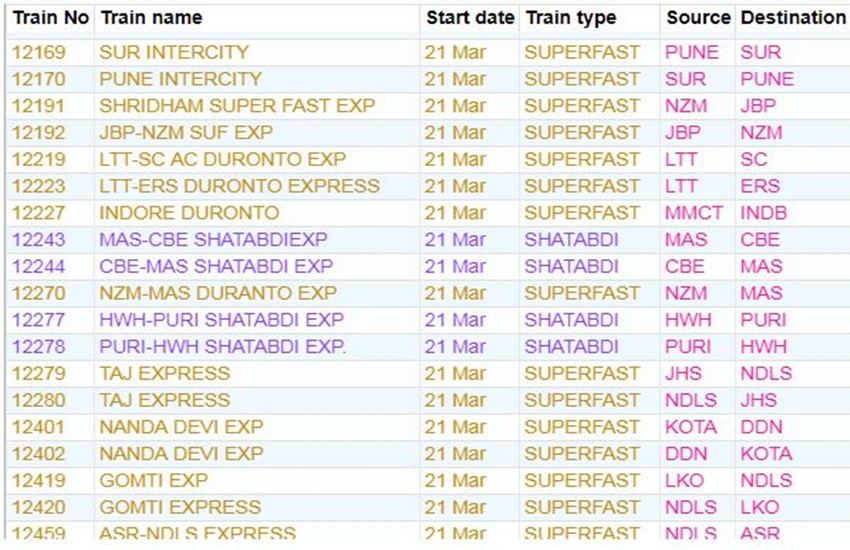This screenshot has height=550, width=850.
Task: Click train number 12244
Action: (39, 267)
